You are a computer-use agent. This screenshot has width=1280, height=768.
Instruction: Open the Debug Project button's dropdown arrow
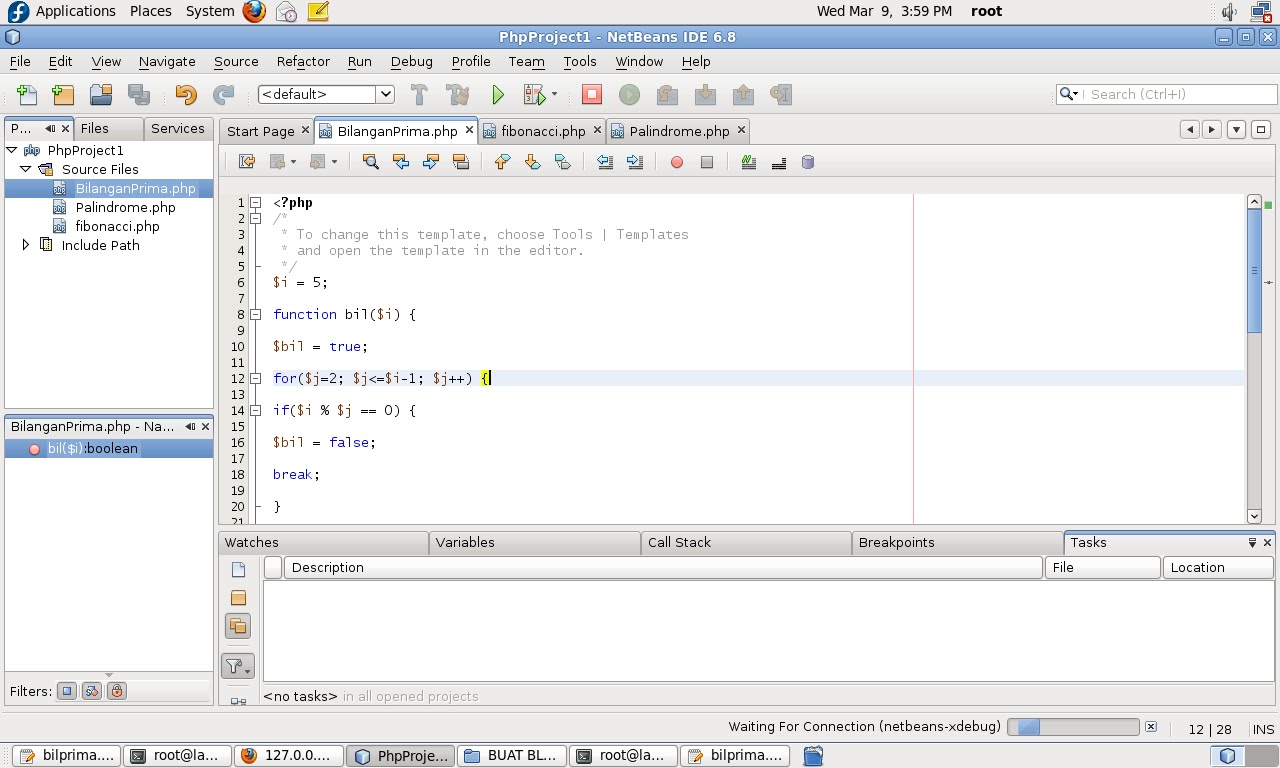[554, 96]
